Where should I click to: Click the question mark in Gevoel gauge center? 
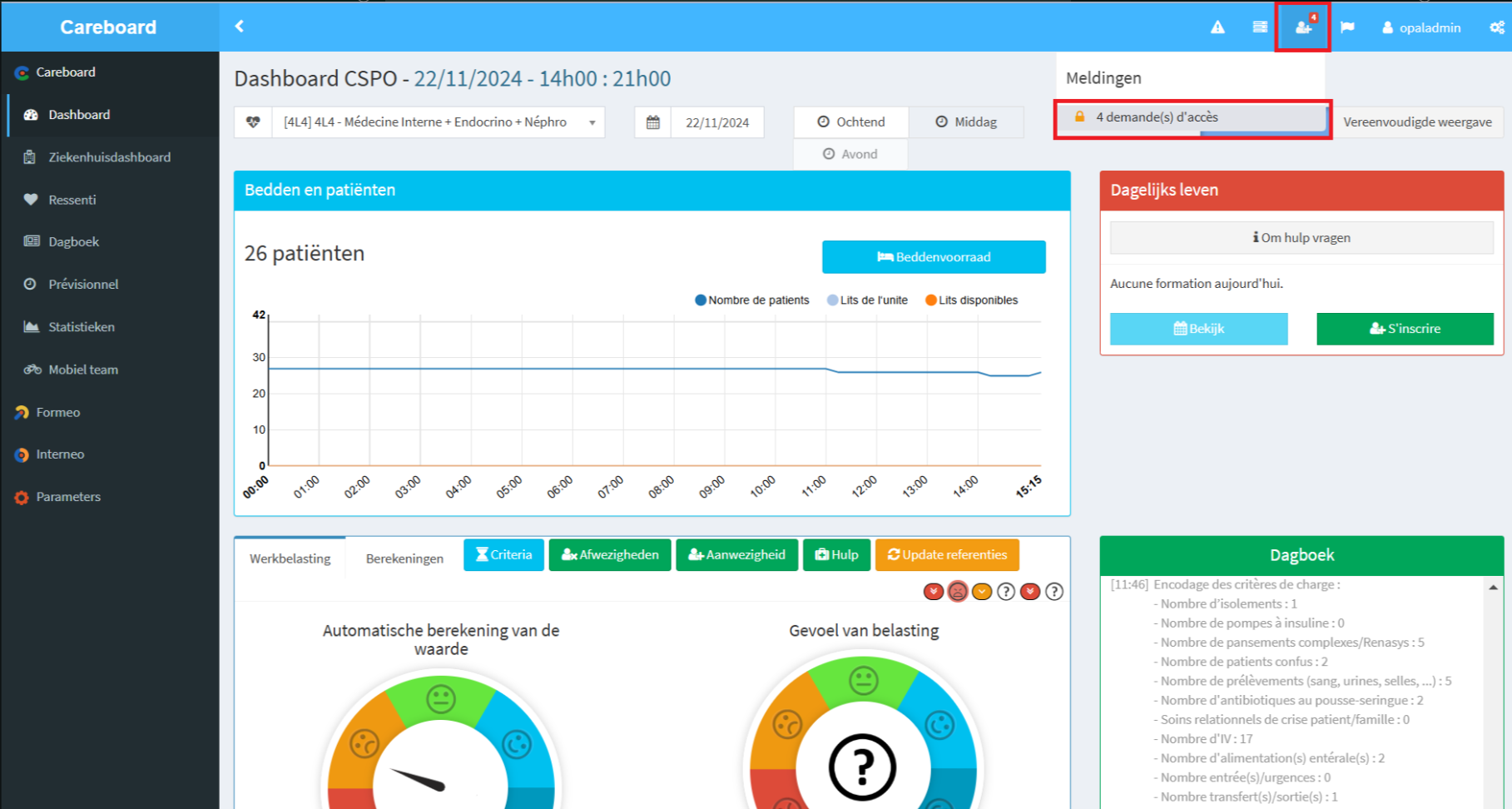point(863,767)
